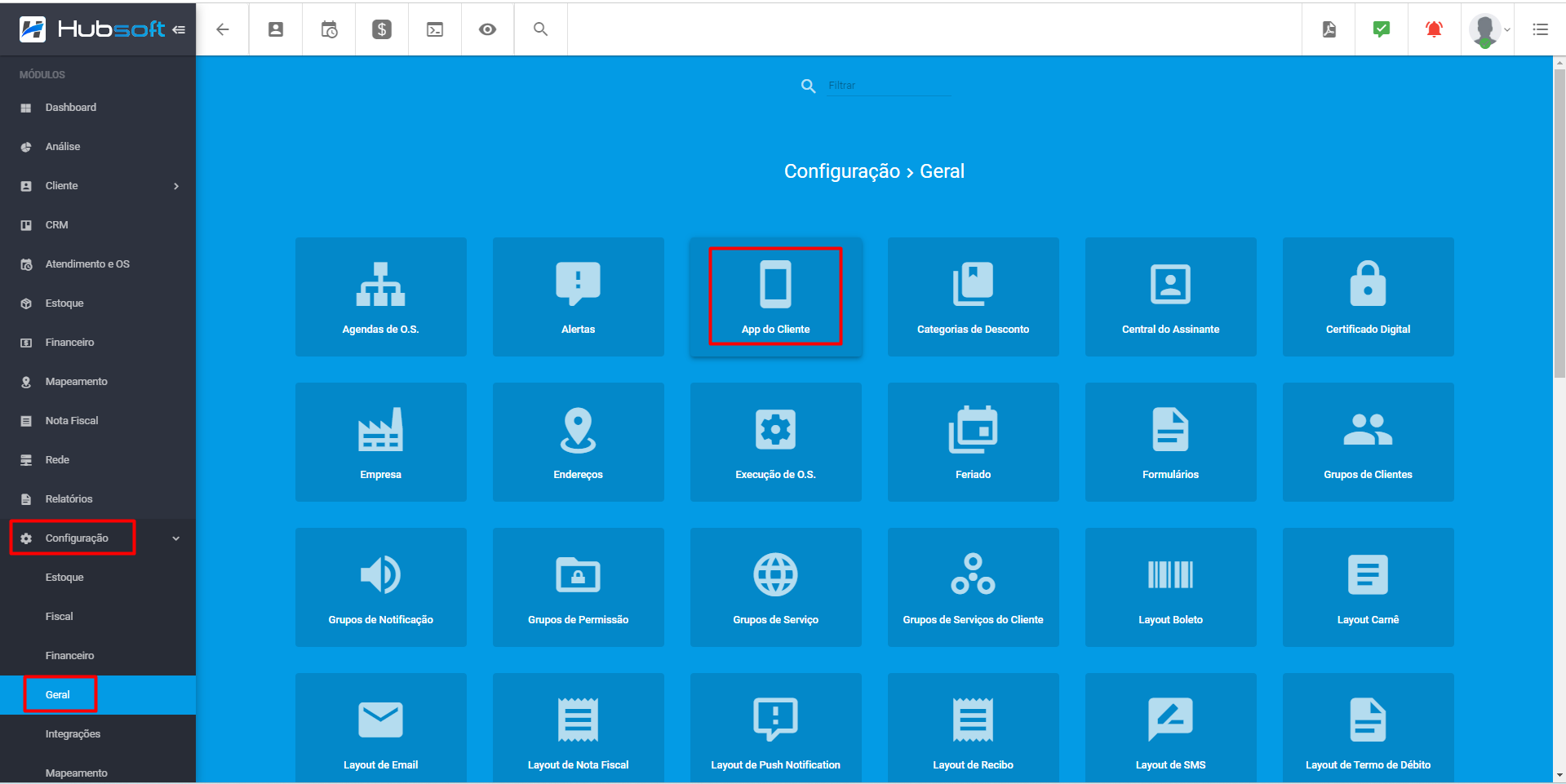Click the client contact card toolbar icon
Viewport: 1566px width, 784px height.
(276, 29)
